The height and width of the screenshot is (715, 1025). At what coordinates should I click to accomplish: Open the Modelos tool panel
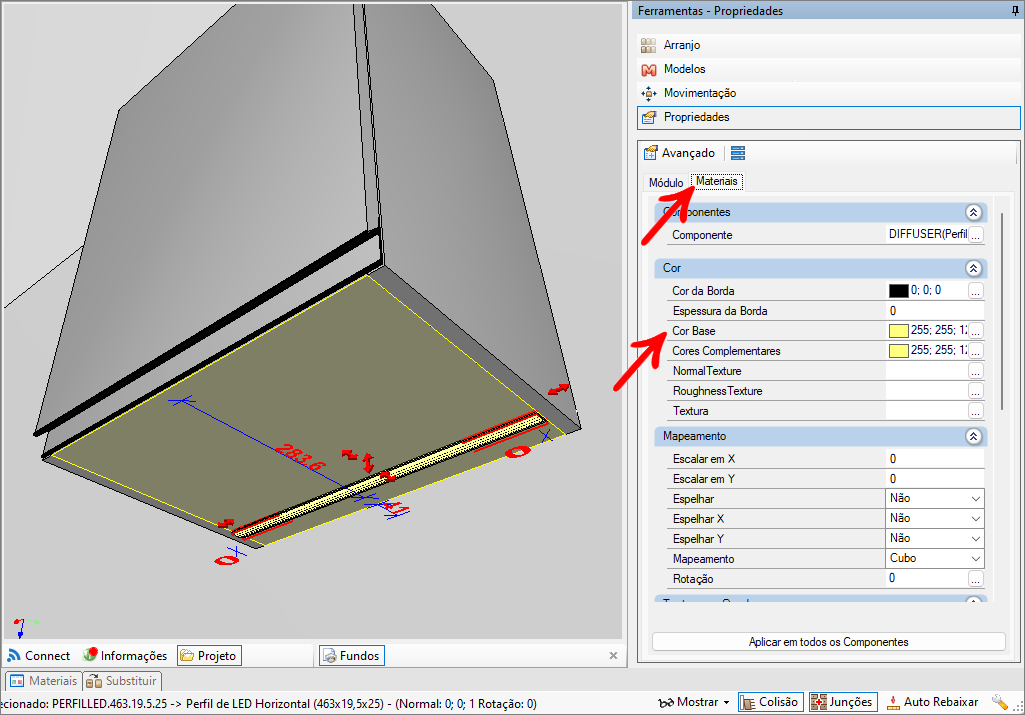(684, 69)
